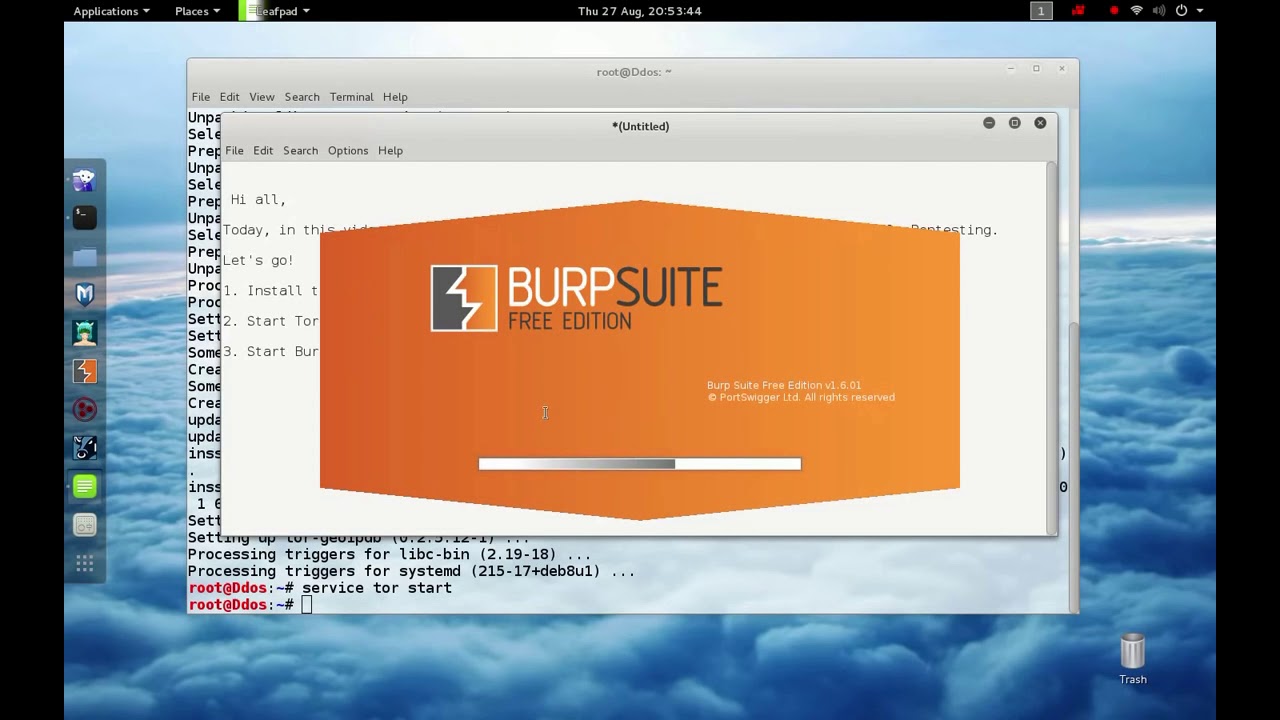Click the Wi-Fi status icon in top bar

point(1137,11)
